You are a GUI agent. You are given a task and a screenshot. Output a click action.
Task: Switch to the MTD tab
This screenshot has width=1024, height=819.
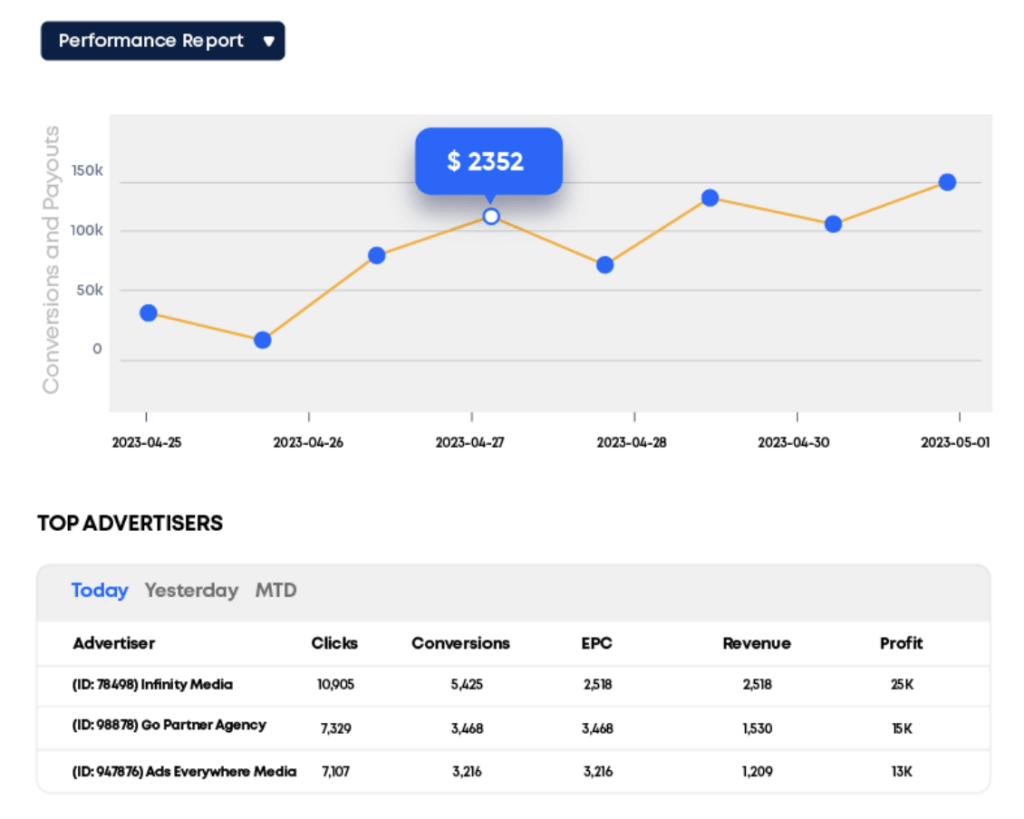click(x=277, y=591)
